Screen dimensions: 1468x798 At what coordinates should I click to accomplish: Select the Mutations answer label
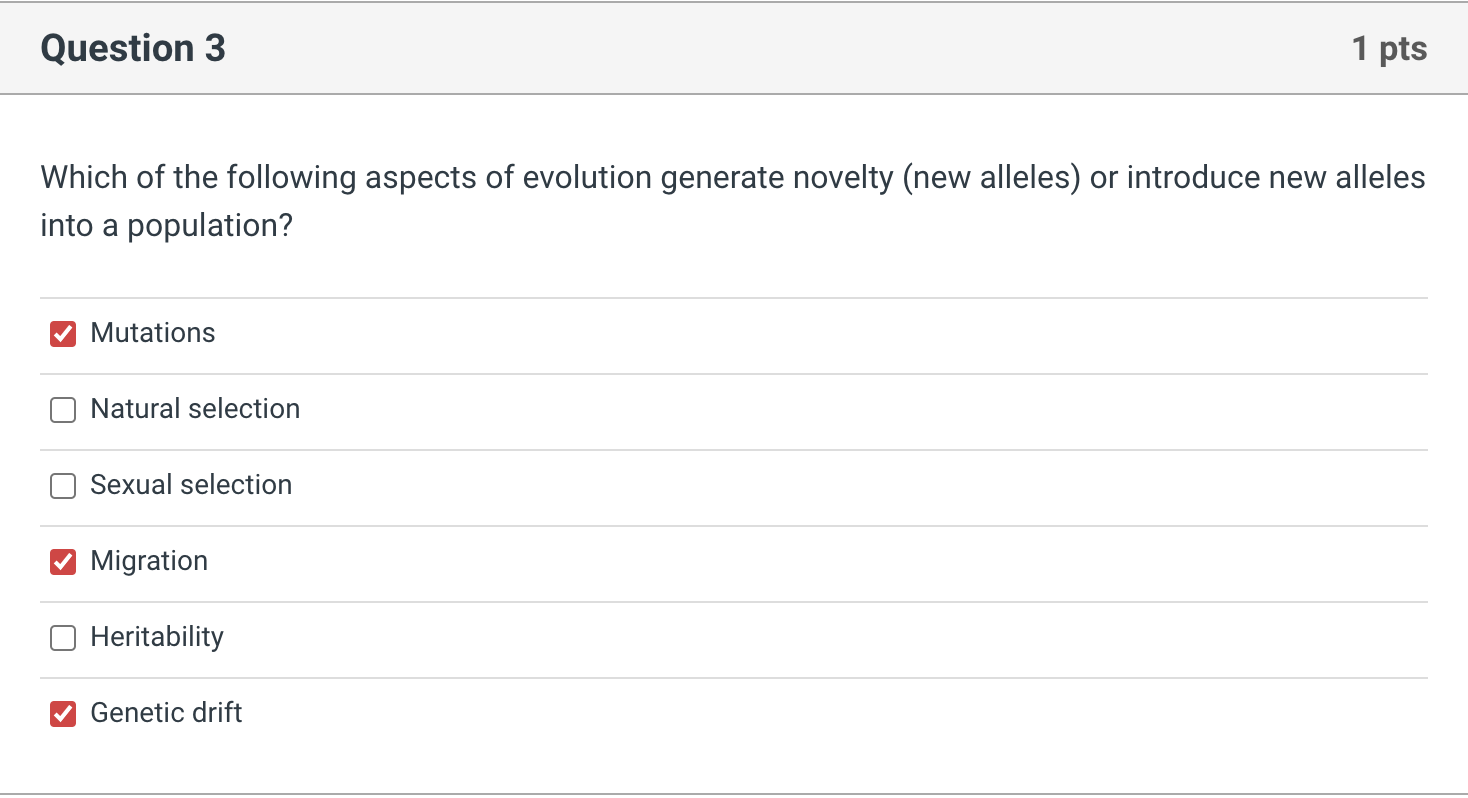[x=152, y=333]
